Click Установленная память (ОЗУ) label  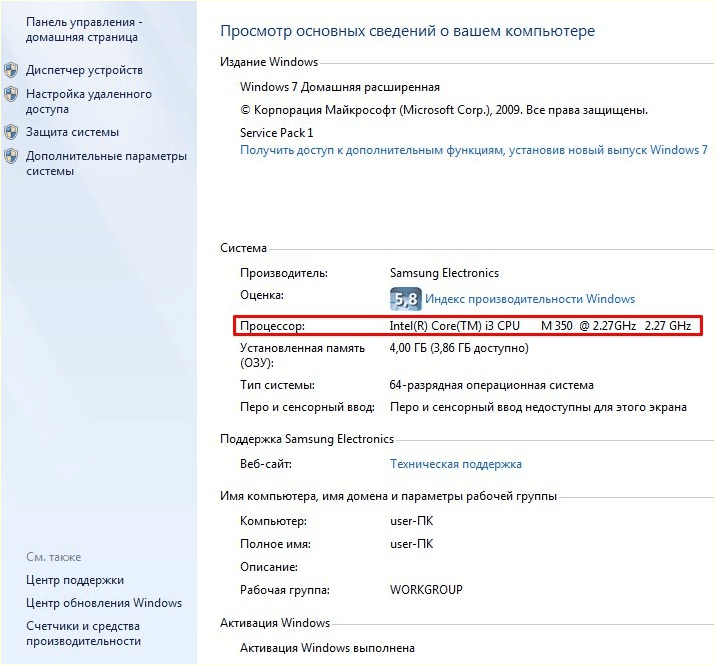[302, 355]
